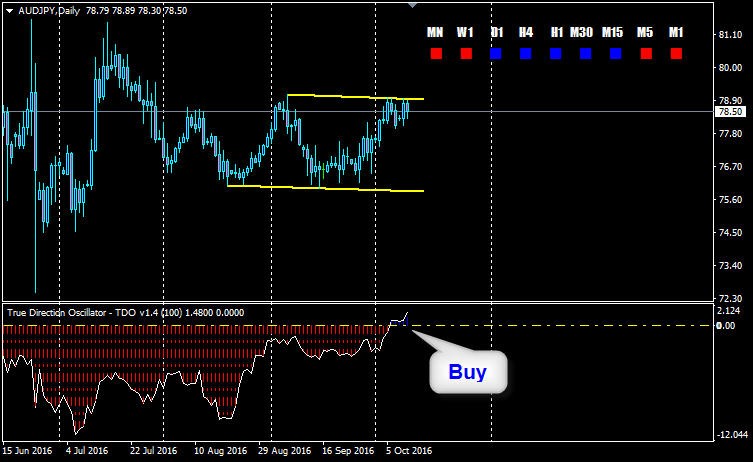Viewport: 753px width, 462px height.
Task: Click the 10 Aug 2016 date label
Action: [220, 451]
